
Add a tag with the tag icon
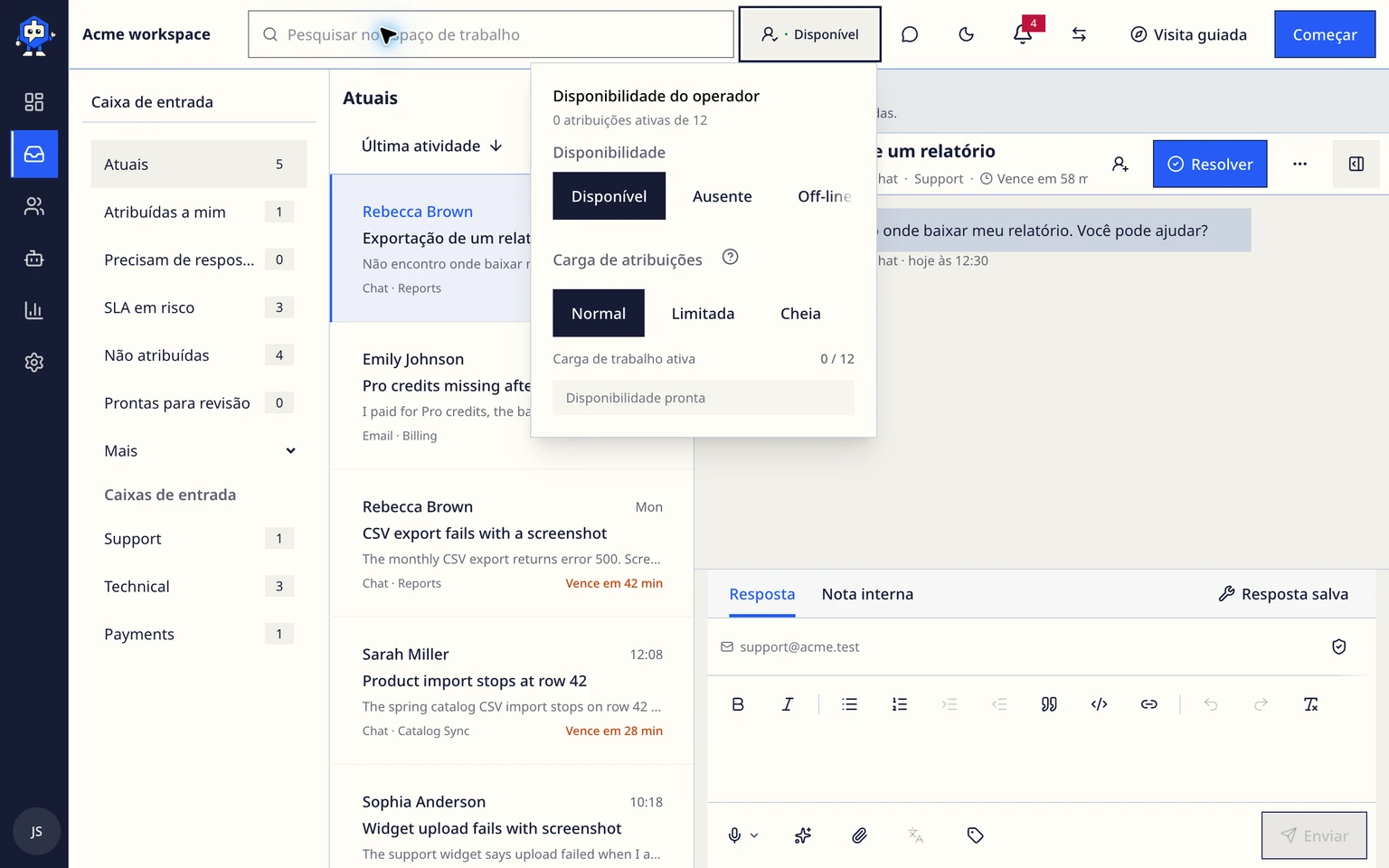coord(975,835)
